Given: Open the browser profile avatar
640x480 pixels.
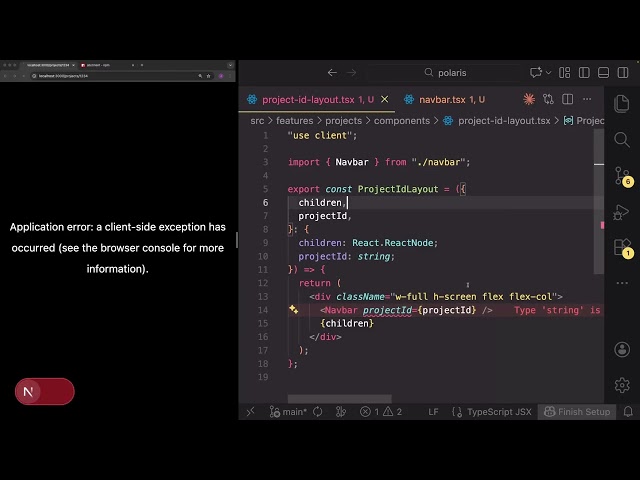Looking at the screenshot, I should pyautogui.click(x=221, y=76).
